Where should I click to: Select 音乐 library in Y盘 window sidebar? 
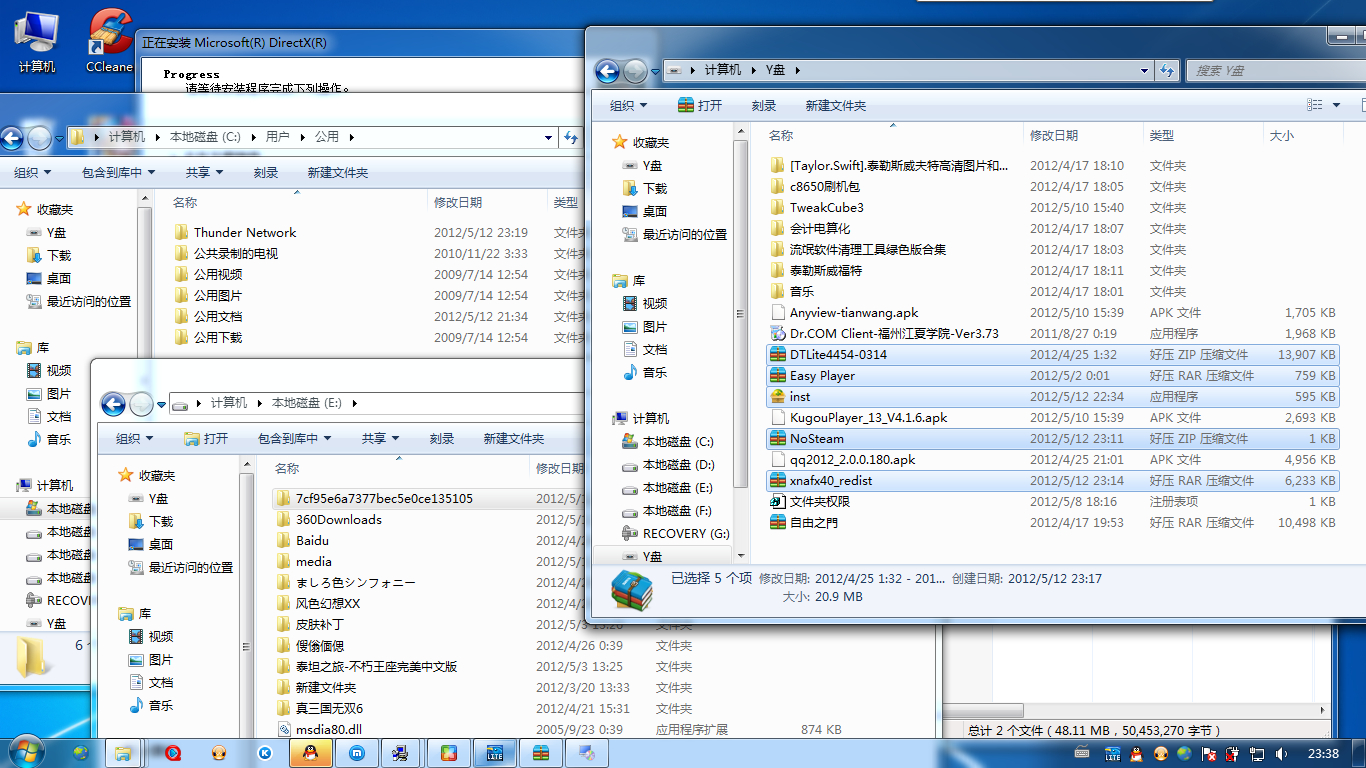(645, 372)
